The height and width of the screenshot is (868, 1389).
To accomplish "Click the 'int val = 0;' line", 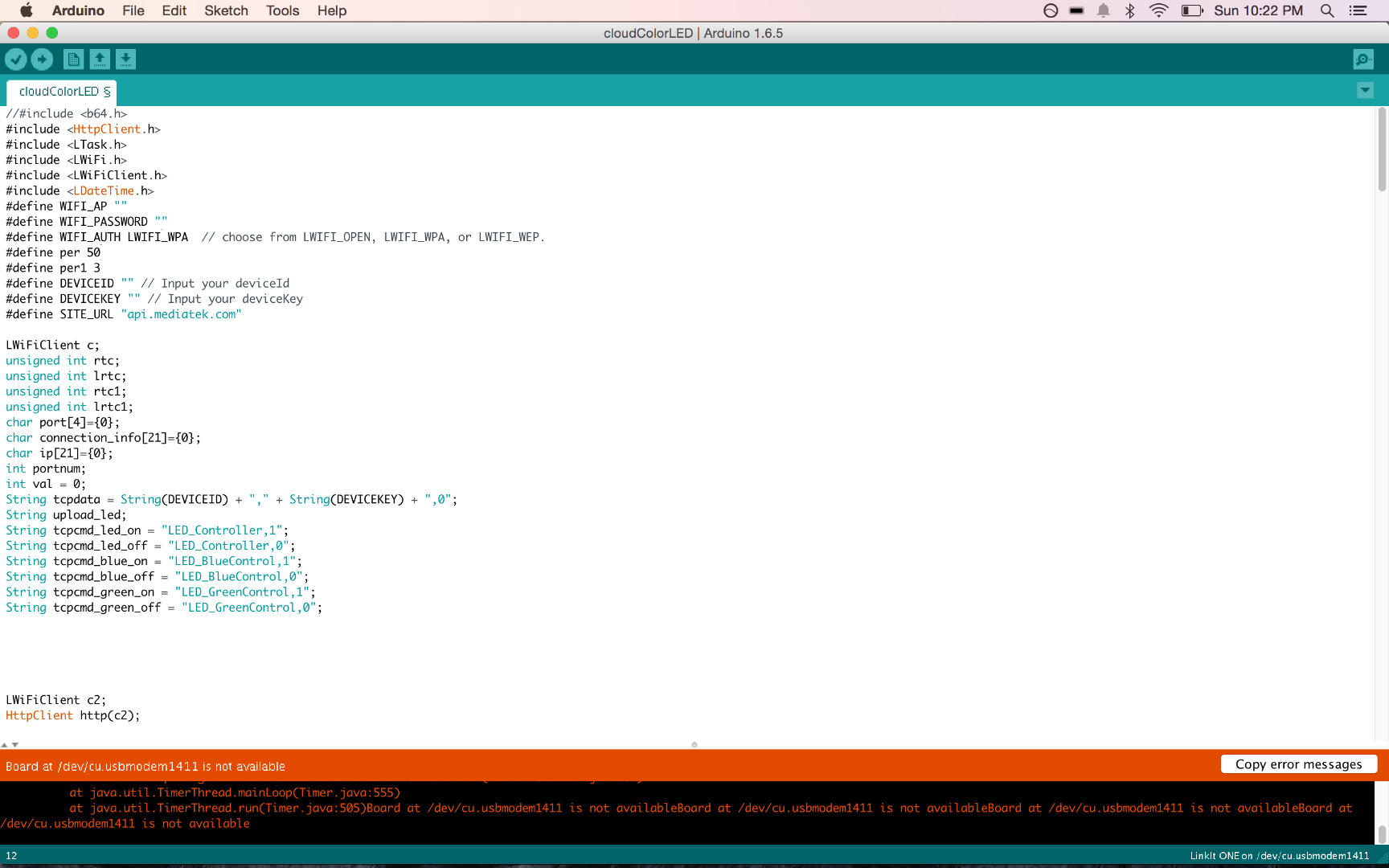I will pos(46,484).
